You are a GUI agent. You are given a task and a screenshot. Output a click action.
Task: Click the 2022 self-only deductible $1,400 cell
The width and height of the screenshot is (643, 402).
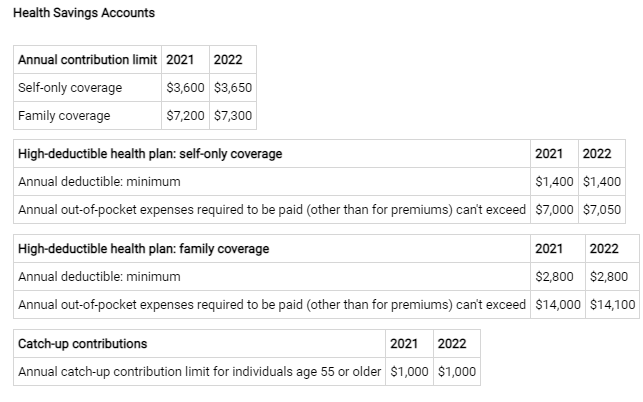(601, 182)
